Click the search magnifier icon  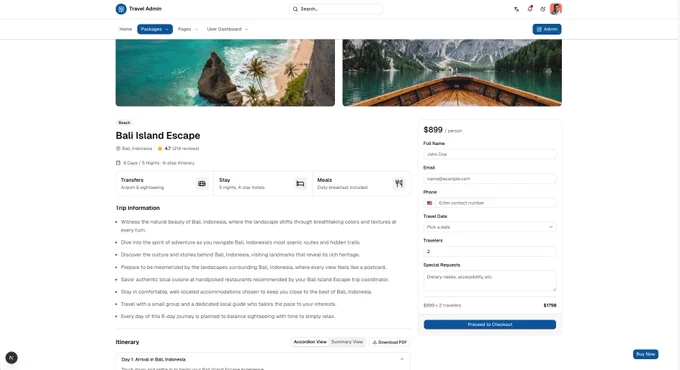[x=295, y=9]
